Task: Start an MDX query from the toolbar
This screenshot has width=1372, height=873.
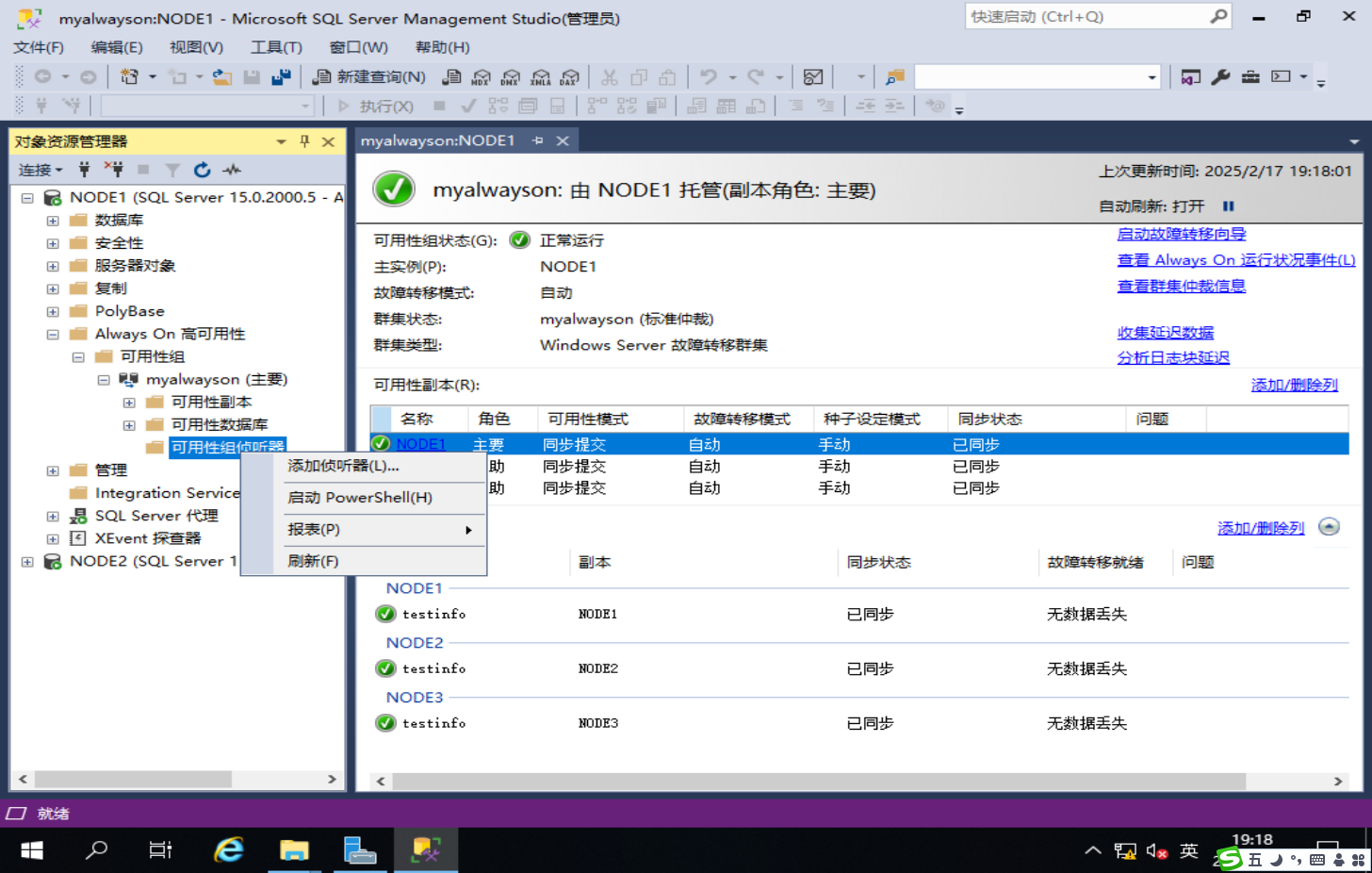Action: (482, 77)
